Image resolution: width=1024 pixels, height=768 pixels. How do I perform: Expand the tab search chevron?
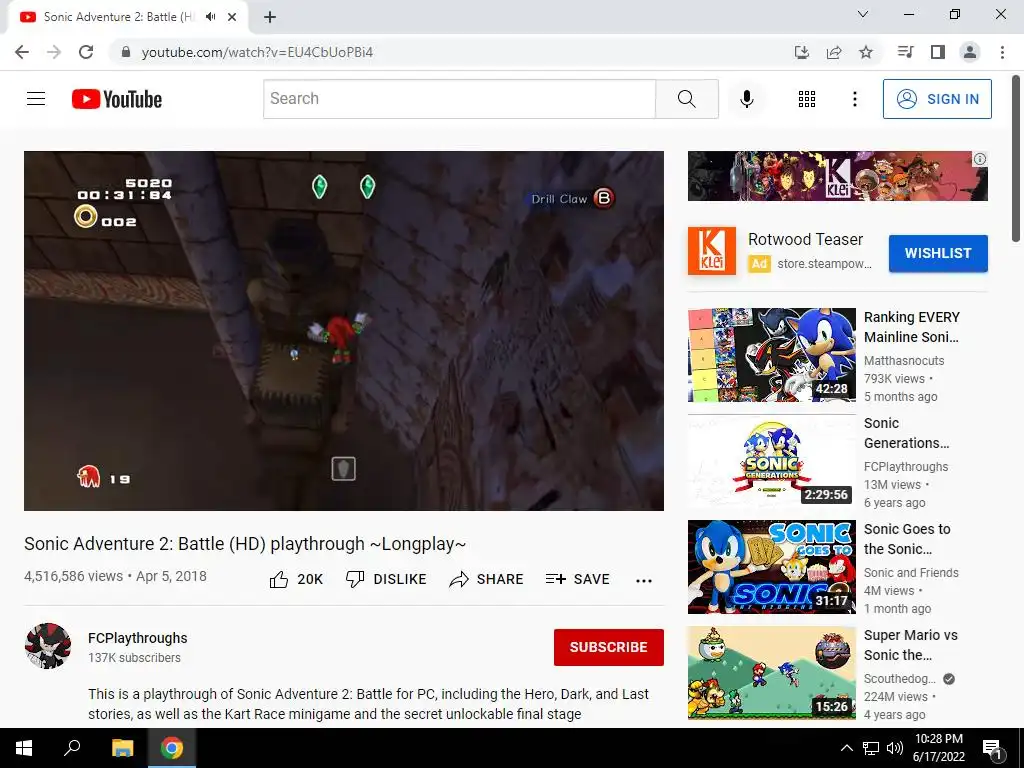863,14
